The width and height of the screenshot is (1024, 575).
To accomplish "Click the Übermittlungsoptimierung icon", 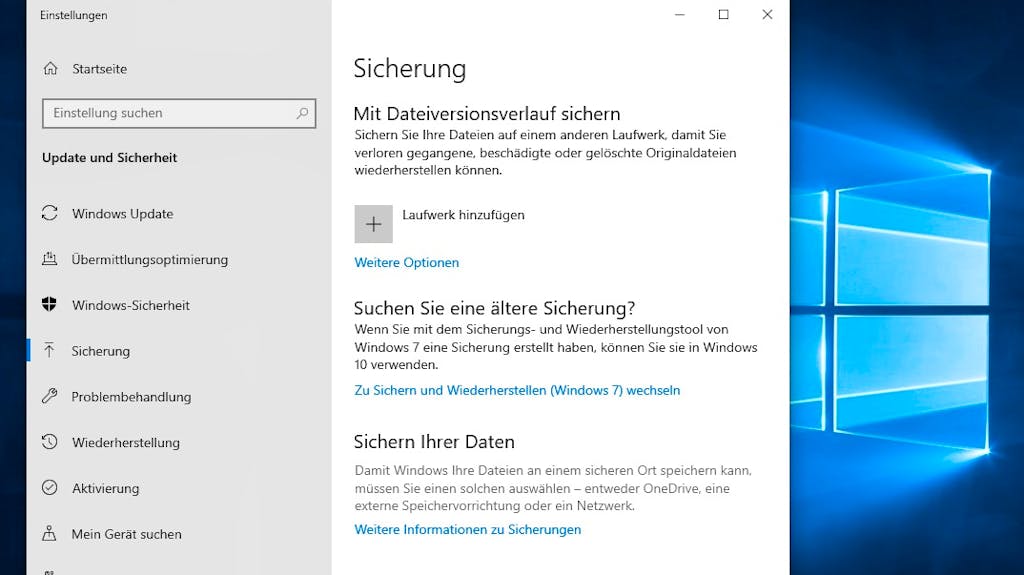I will click(50, 259).
